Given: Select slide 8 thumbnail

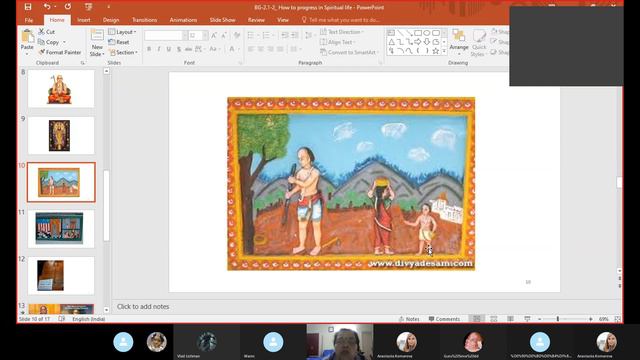Looking at the screenshot, I should click(61, 89).
